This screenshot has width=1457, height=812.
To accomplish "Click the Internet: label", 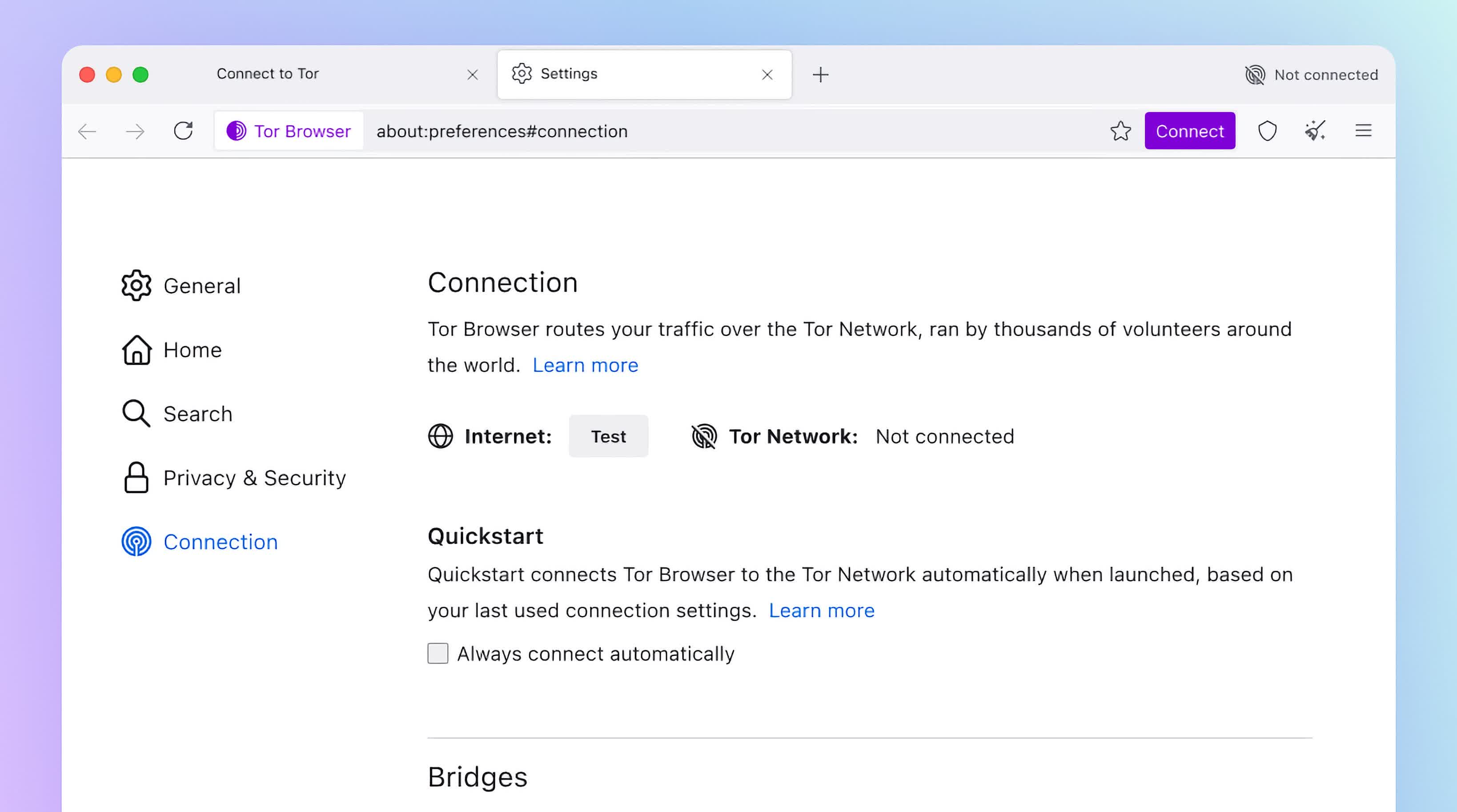I will [x=508, y=436].
